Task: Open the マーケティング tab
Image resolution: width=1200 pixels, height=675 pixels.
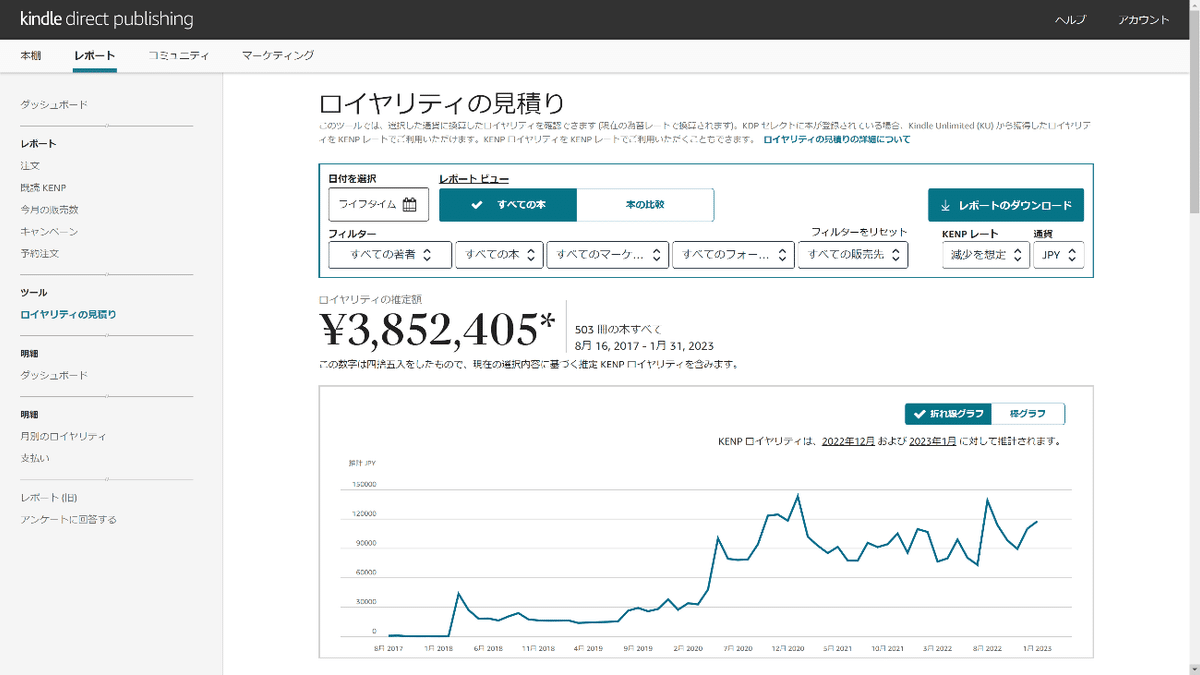Action: [x=278, y=56]
